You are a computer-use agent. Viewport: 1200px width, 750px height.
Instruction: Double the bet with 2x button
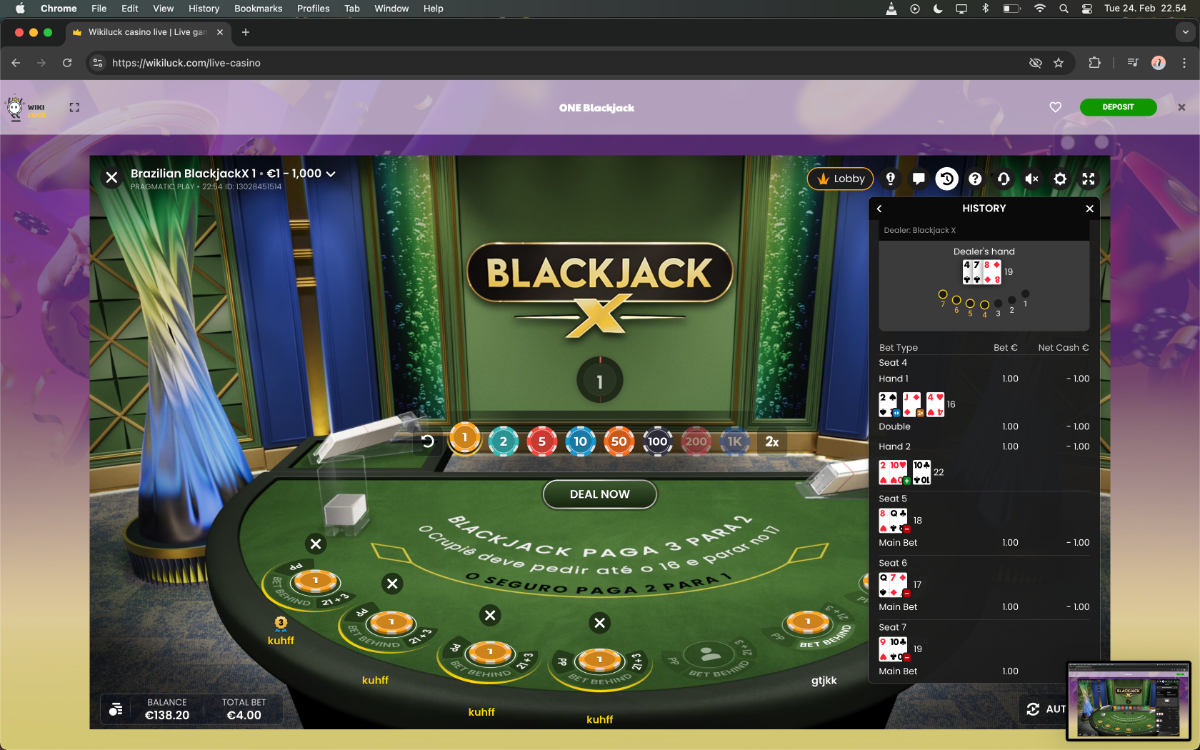click(772, 441)
